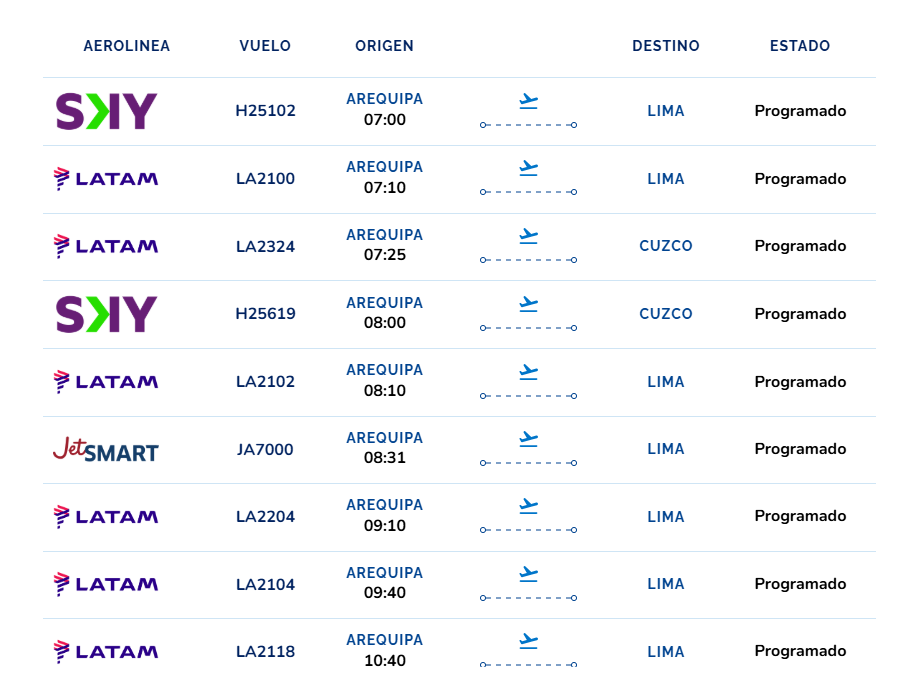Click the departure plane icon for flight JA7000
The image size is (915, 687).
[529, 439]
